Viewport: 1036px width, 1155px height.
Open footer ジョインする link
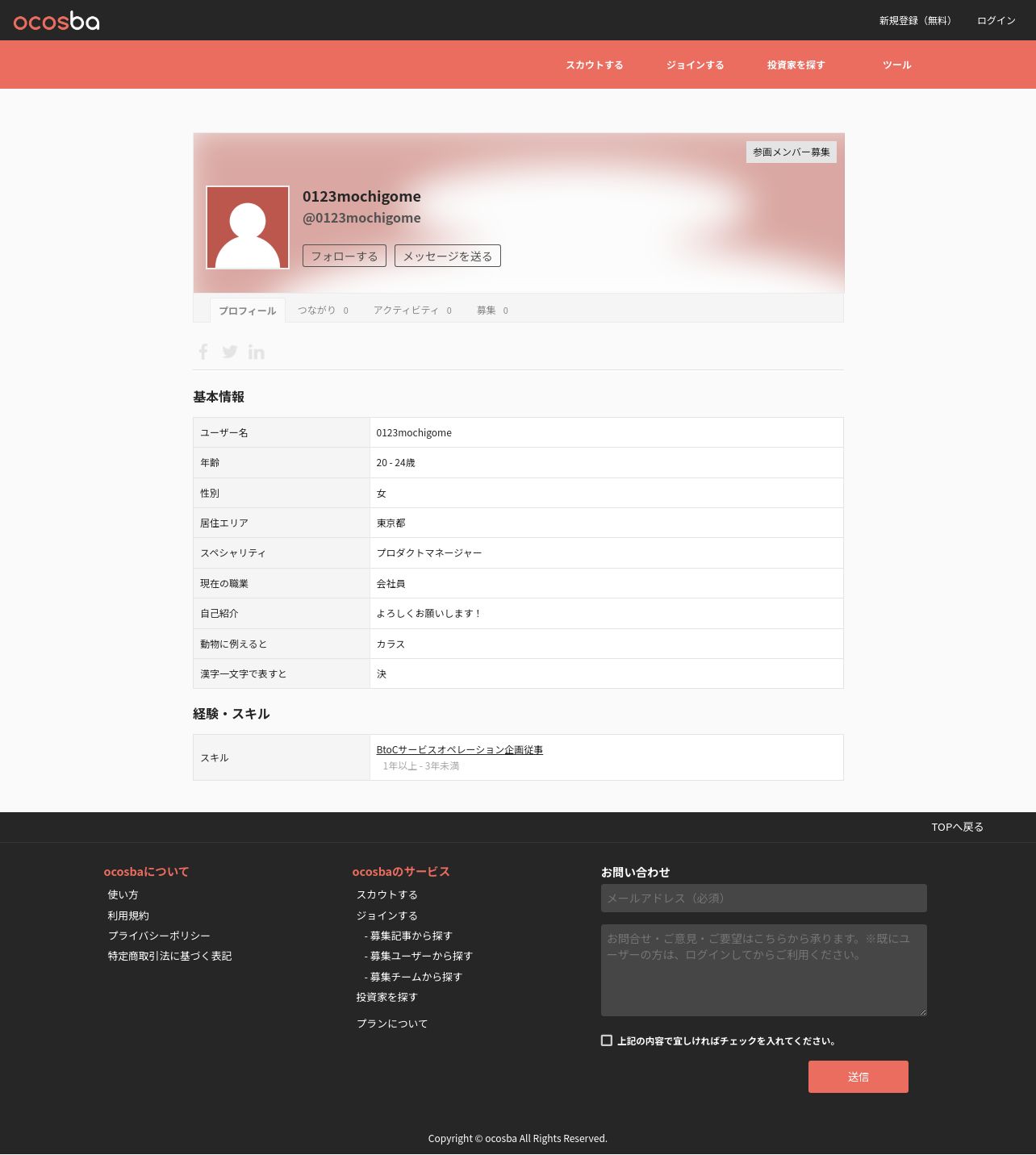tap(387, 916)
